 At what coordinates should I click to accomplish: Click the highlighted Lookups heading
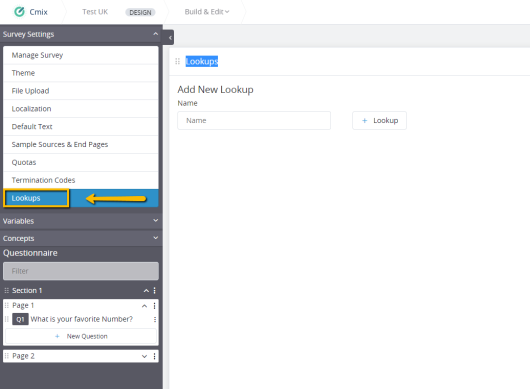[x=202, y=62]
